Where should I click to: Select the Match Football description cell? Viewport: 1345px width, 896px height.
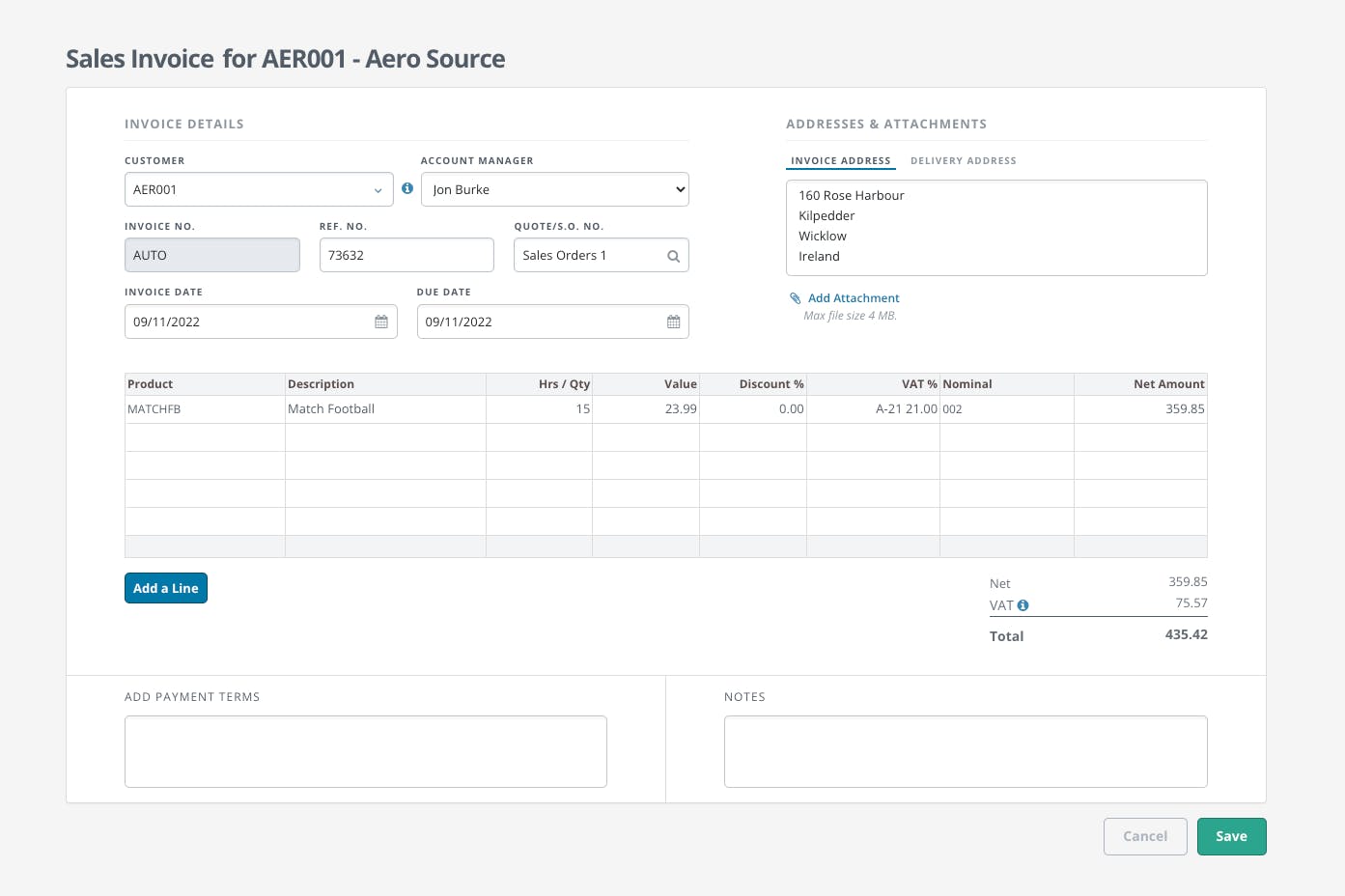point(385,409)
